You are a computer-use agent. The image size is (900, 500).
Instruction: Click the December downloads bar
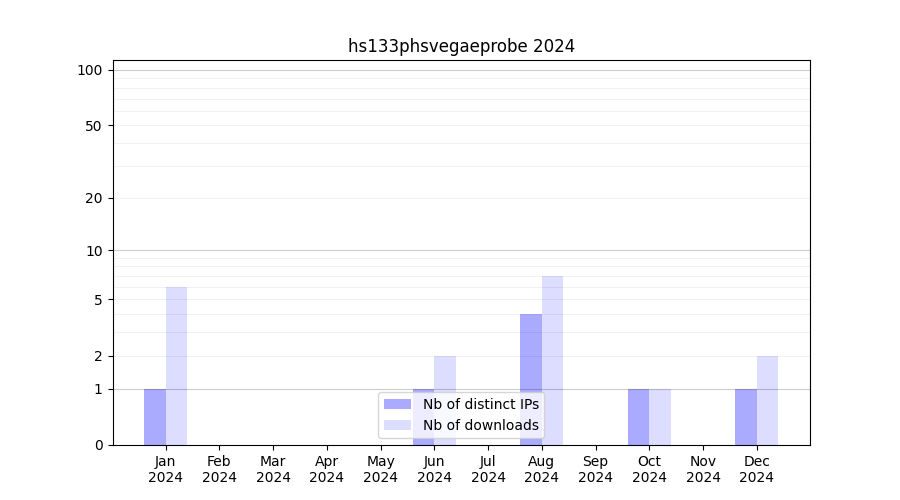pos(767,400)
